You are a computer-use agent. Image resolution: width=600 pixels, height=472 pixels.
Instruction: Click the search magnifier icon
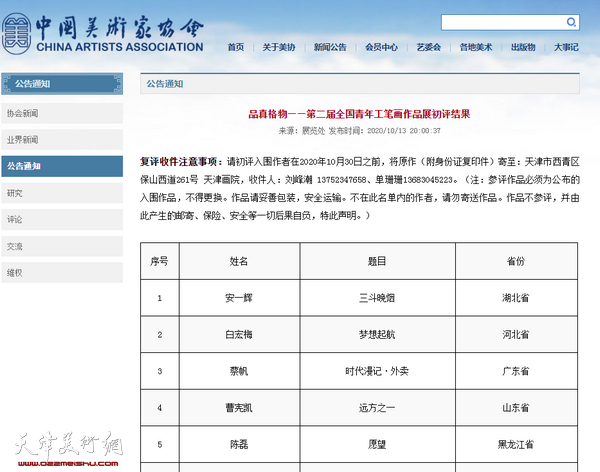pyautogui.click(x=571, y=22)
